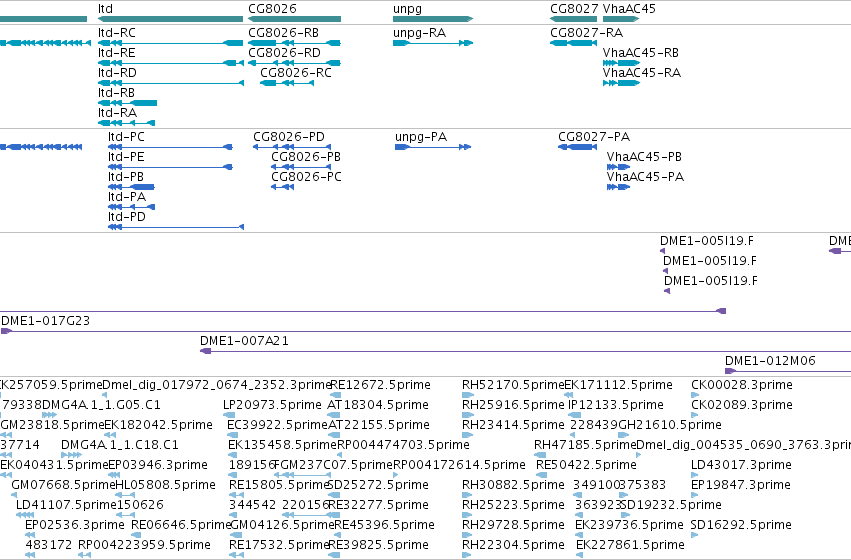
Task: Click the RH25916.5prime EST label
Action: click(513, 405)
